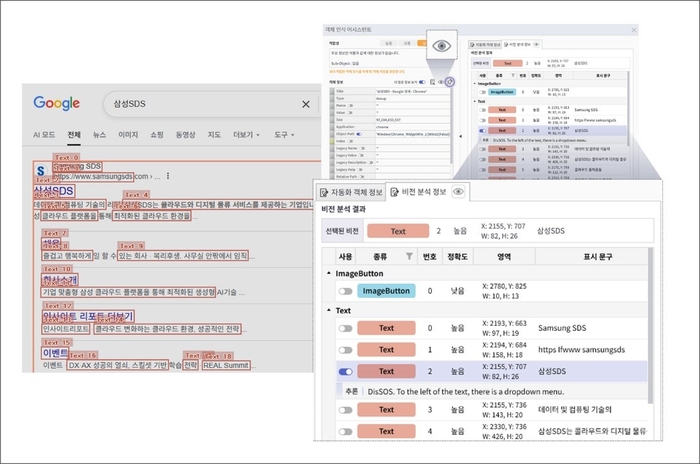Switch to the 동영상 Google tab
Screen dimensions: 700x464
click(x=185, y=134)
